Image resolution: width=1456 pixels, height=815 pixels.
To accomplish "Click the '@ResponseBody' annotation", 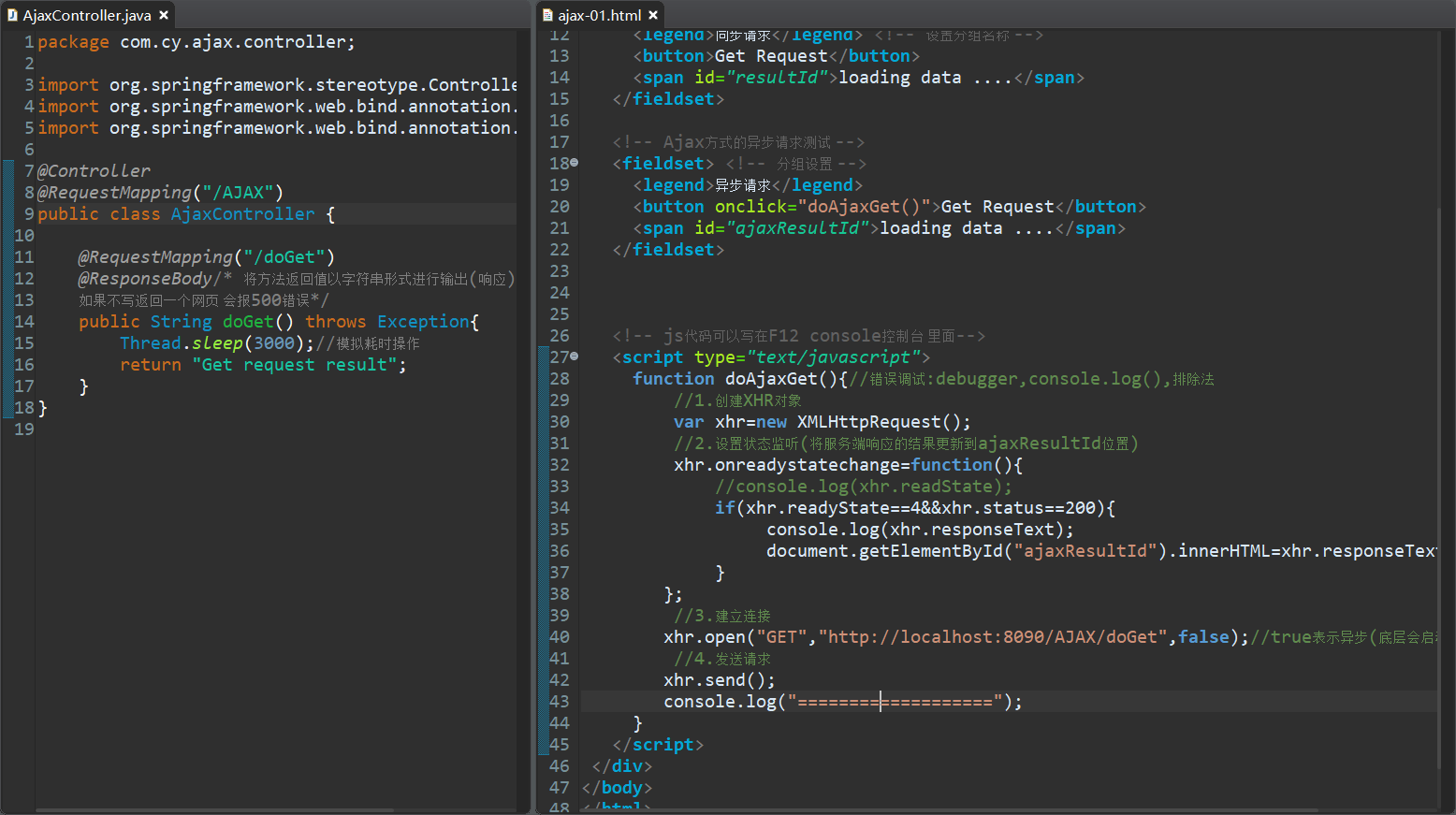I will [145, 279].
